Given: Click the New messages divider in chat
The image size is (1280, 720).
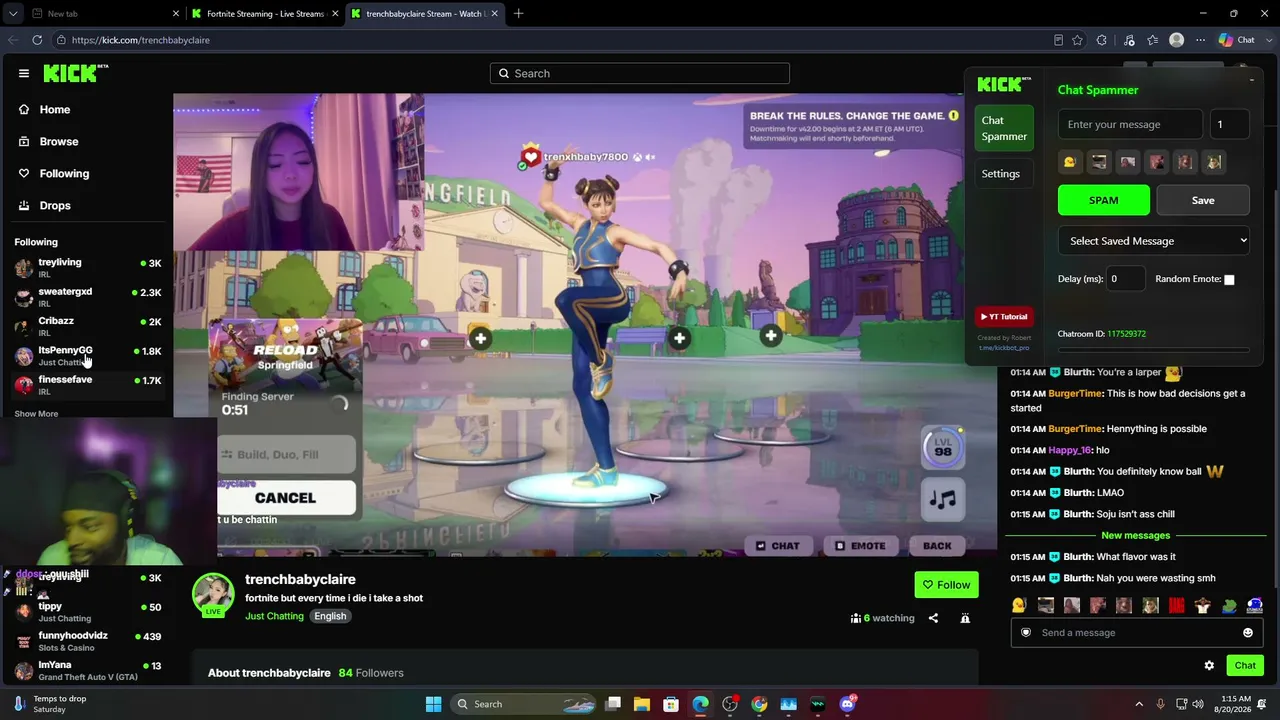Looking at the screenshot, I should point(1135,536).
